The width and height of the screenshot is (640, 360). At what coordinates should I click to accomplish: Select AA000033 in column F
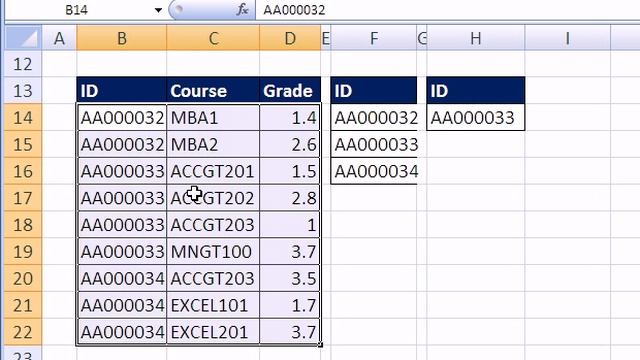coord(374,144)
